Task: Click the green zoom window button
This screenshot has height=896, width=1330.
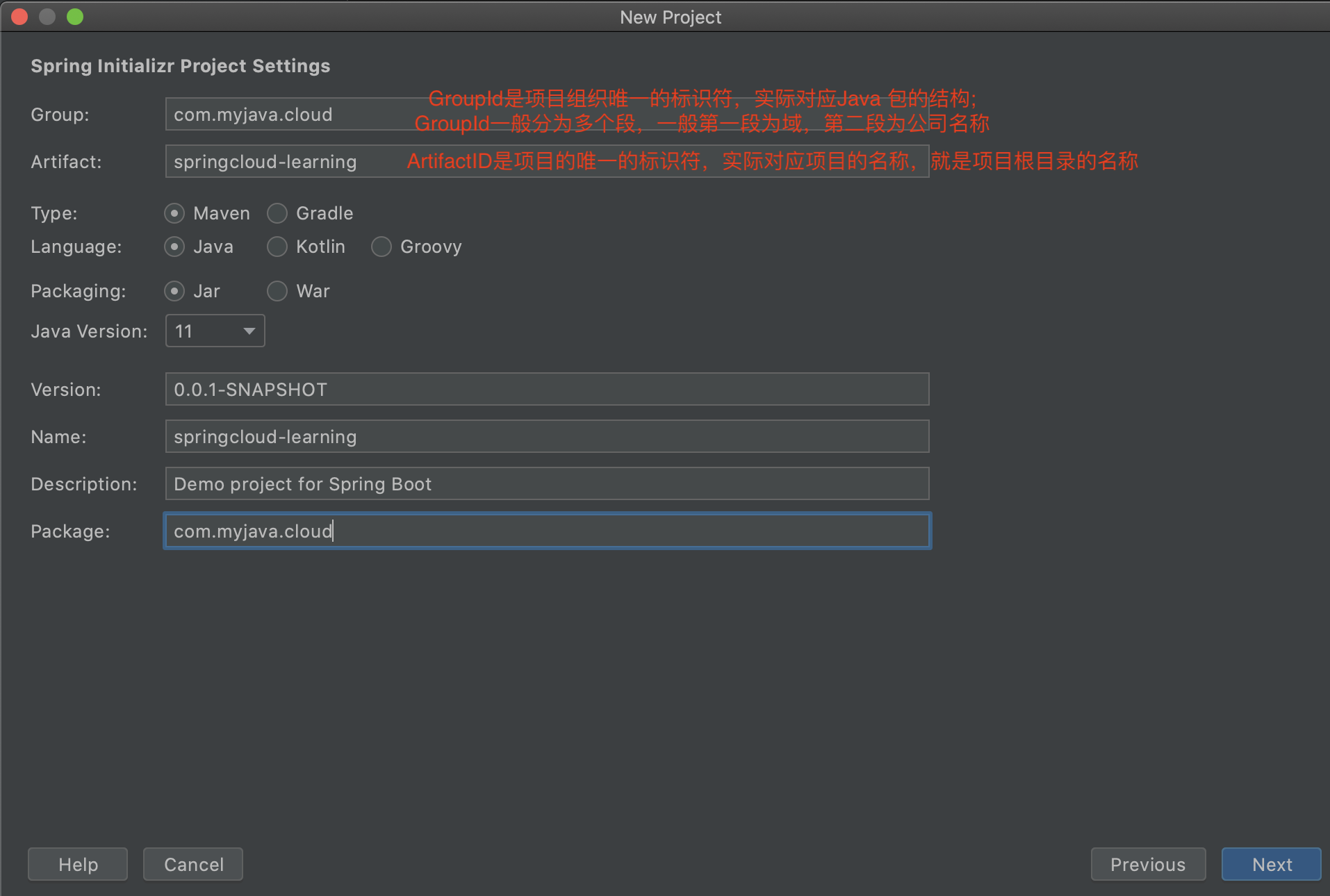Action: (75, 17)
